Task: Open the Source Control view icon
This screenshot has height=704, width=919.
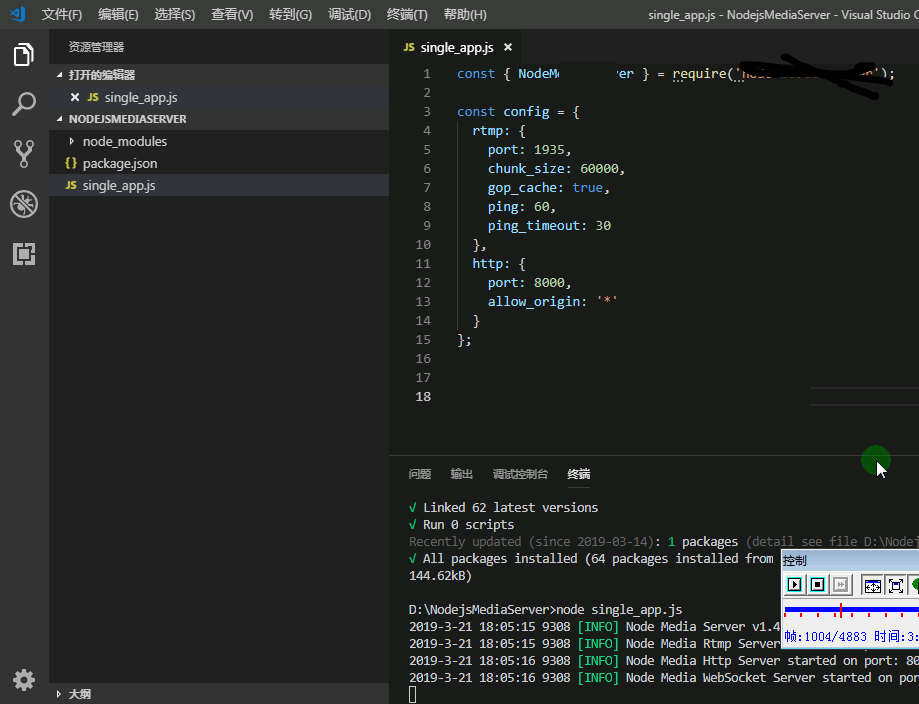Action: [x=23, y=154]
